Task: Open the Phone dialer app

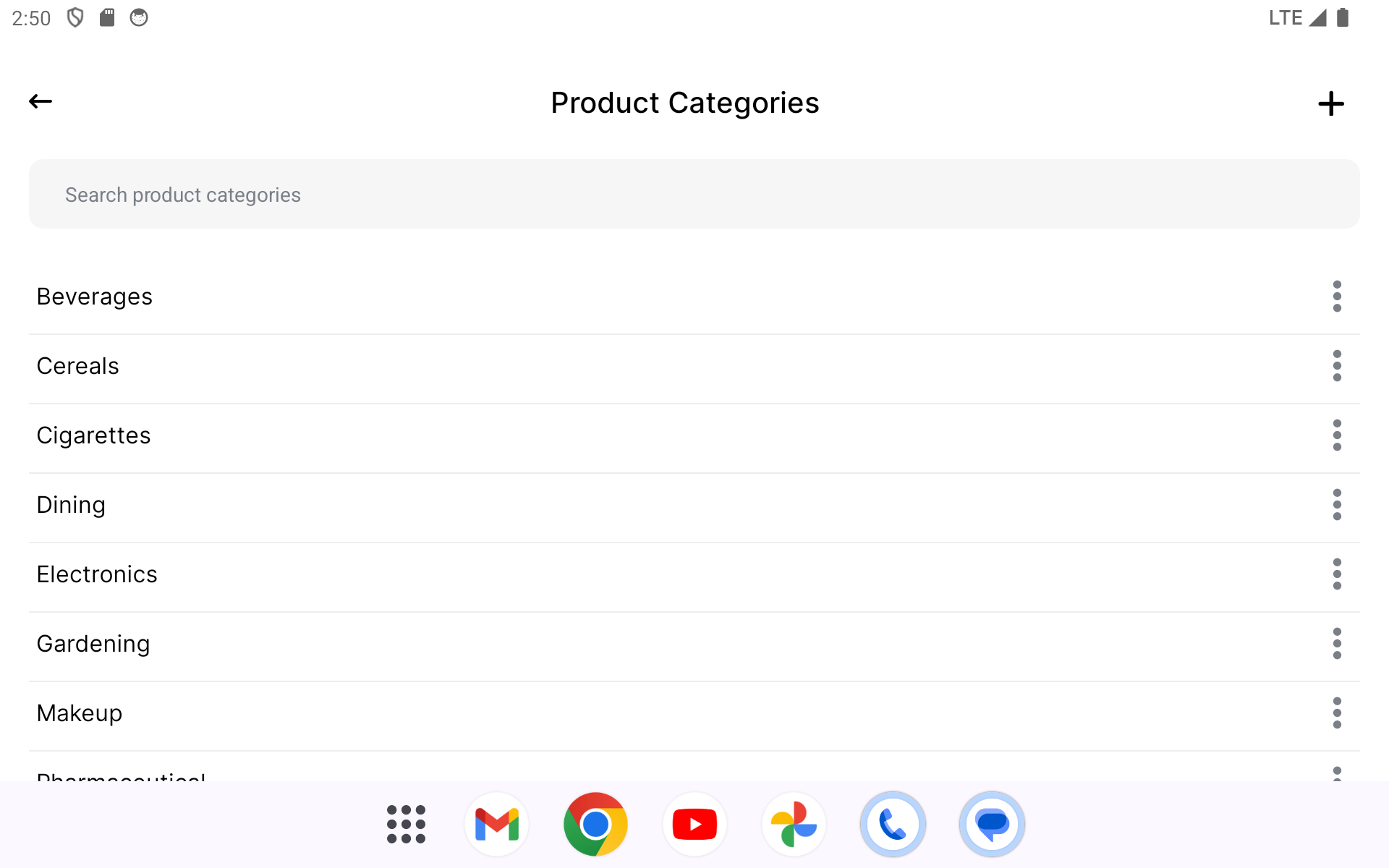Action: tap(893, 824)
